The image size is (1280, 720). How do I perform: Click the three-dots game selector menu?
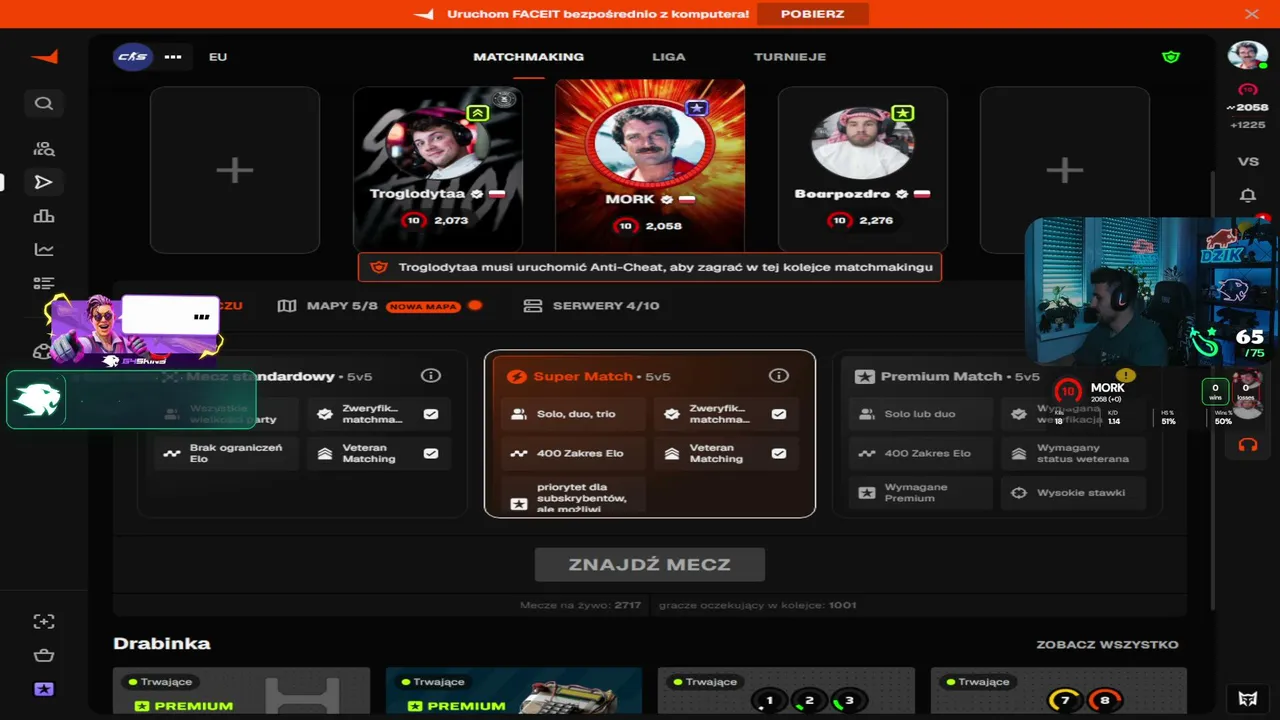tap(173, 57)
